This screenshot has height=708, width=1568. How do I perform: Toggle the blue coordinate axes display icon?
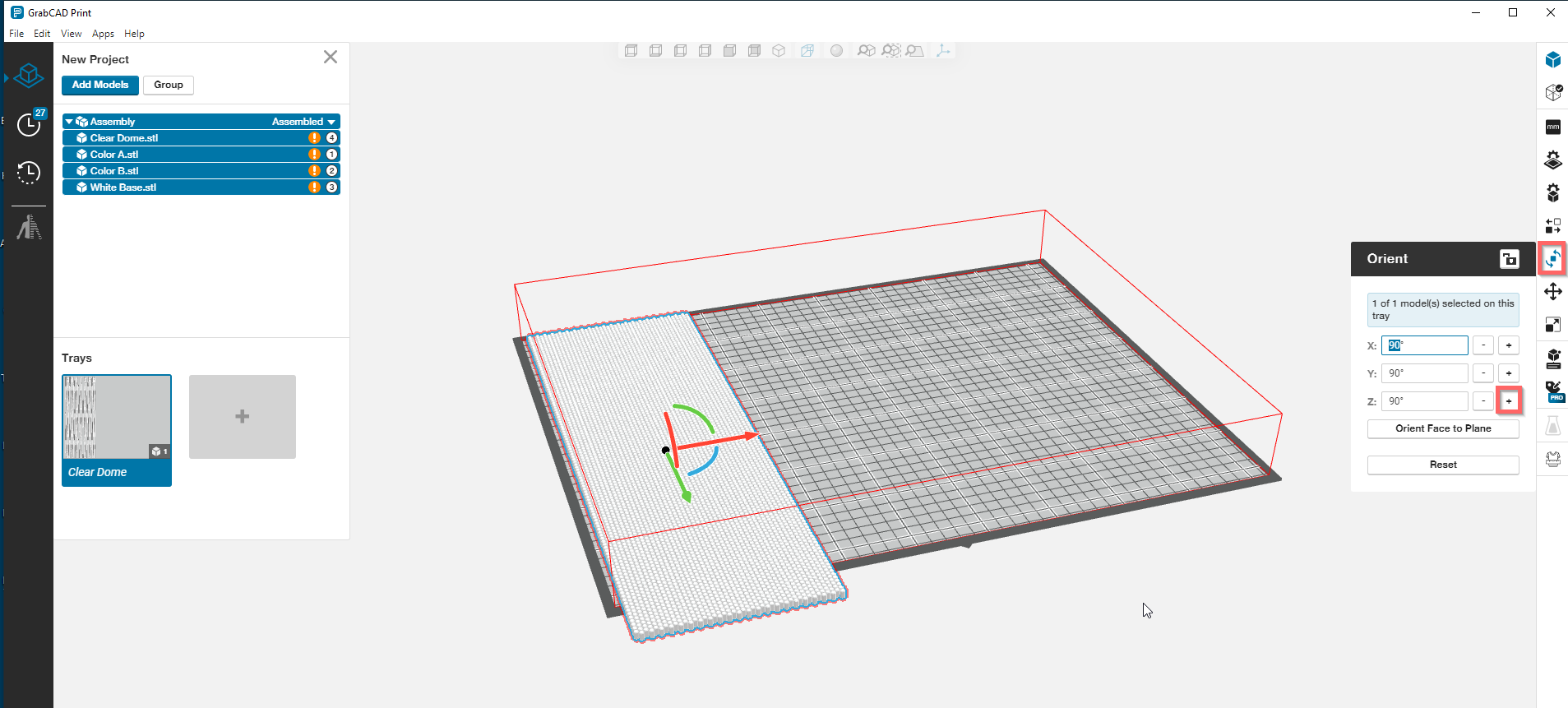[x=943, y=51]
